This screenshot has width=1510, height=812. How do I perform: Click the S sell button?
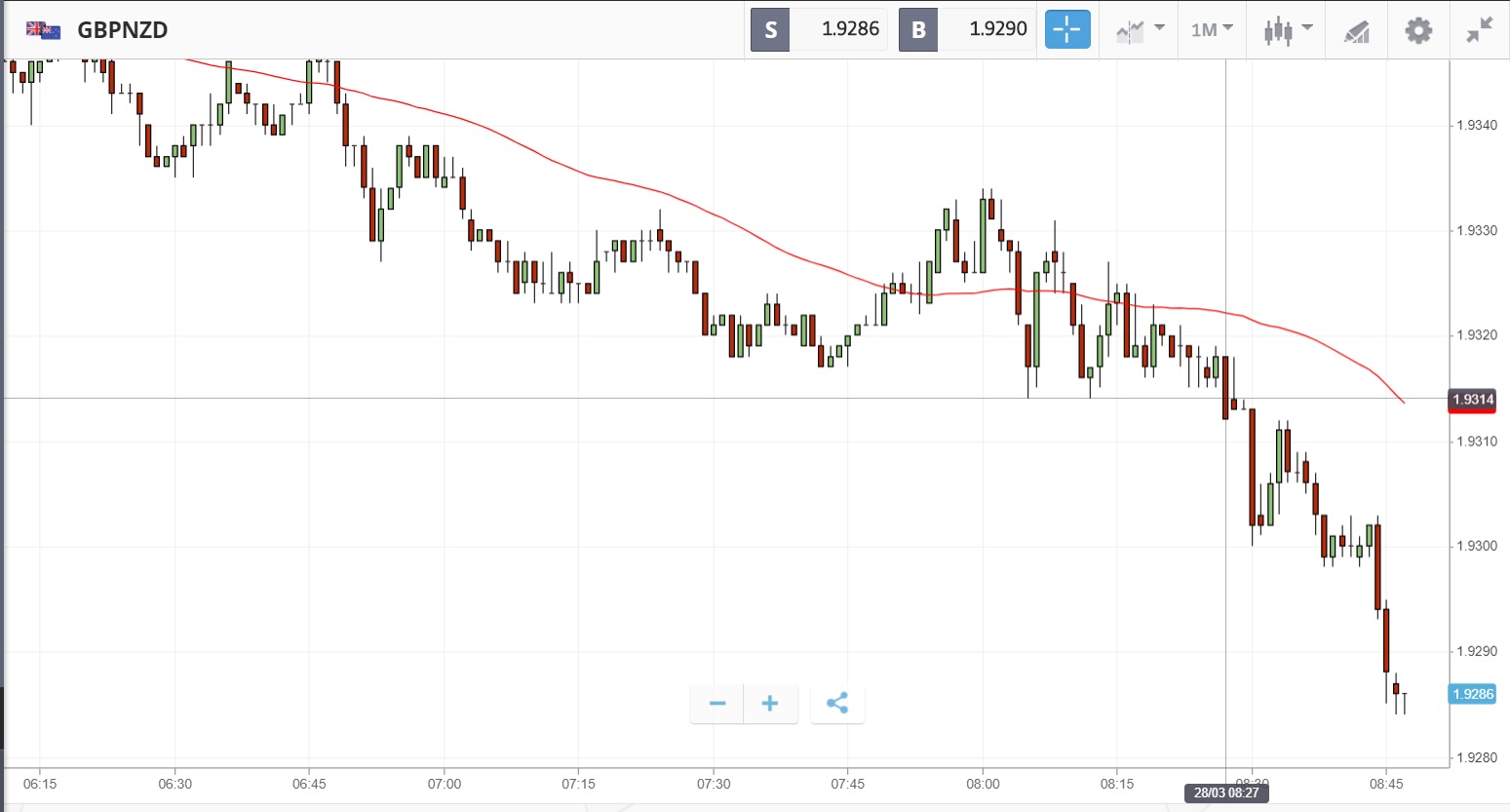tap(770, 29)
